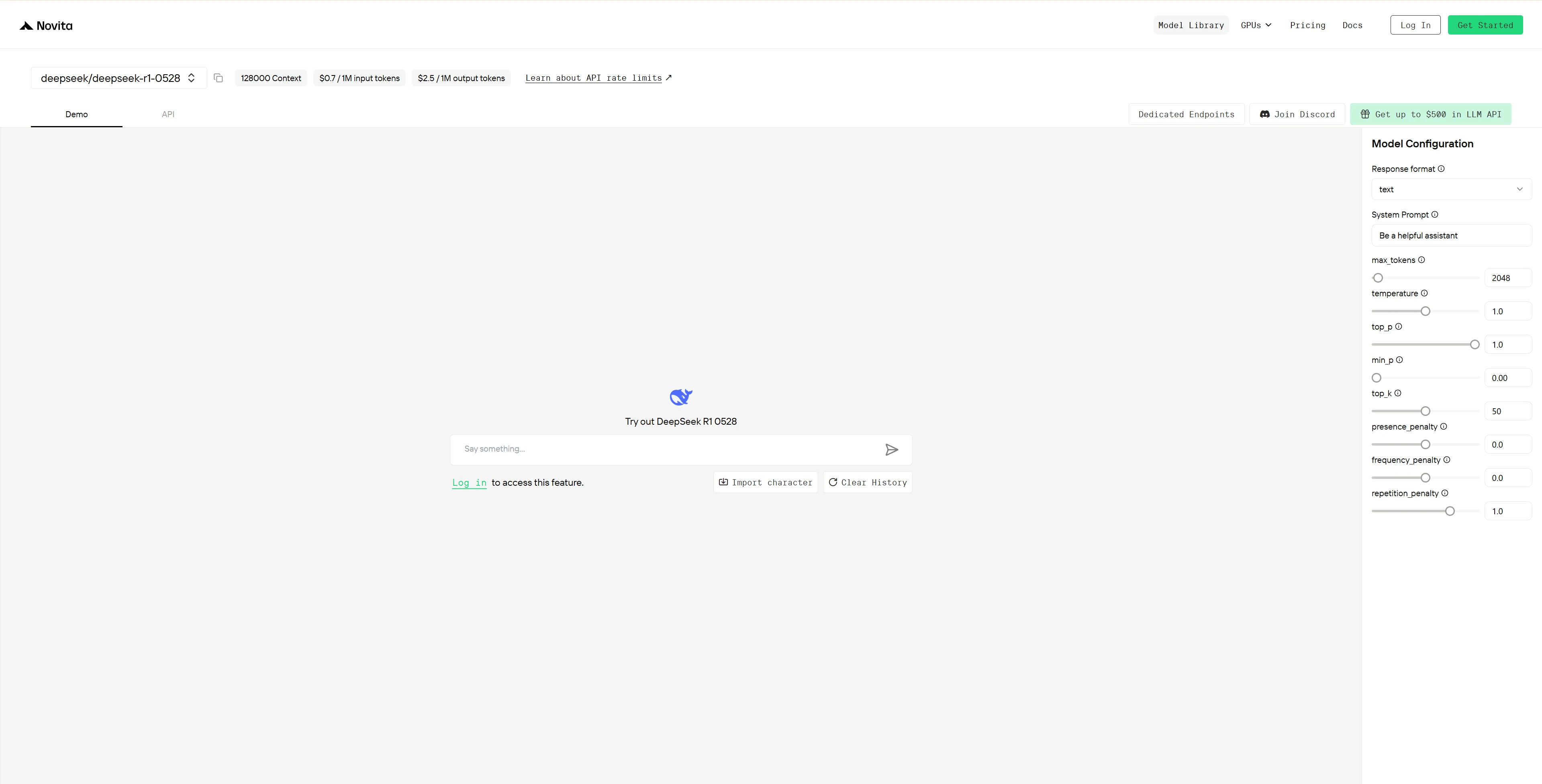Open Dedicated Endpoints
1542x784 pixels.
(1187, 114)
